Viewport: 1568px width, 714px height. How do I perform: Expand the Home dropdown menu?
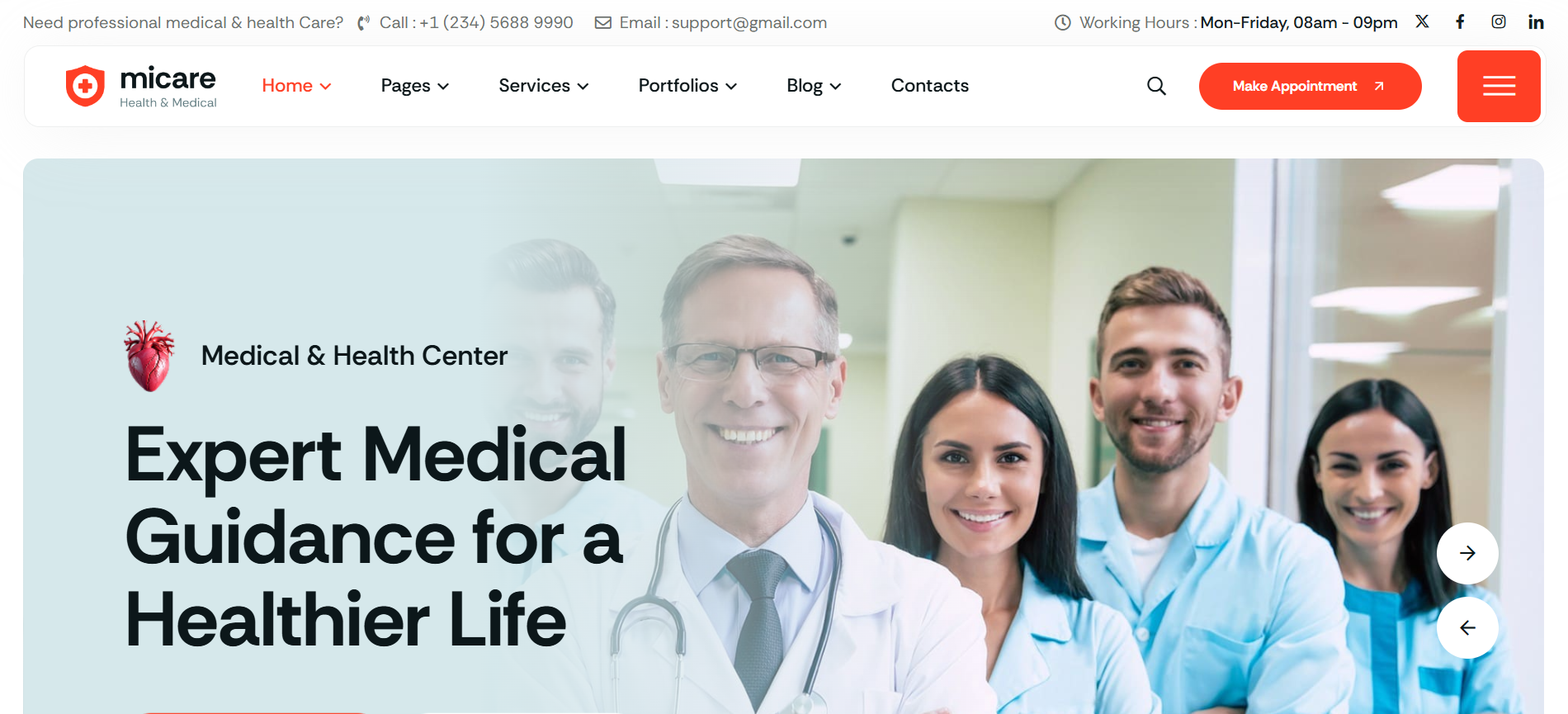[x=296, y=86]
